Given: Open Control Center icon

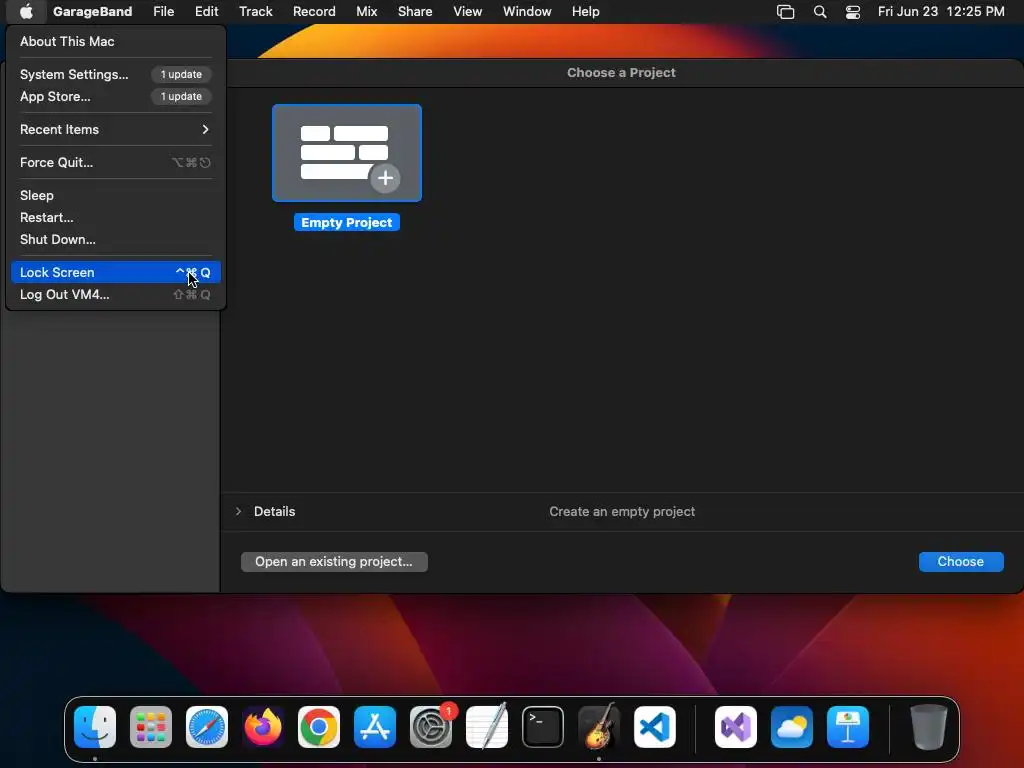Looking at the screenshot, I should coord(853,12).
